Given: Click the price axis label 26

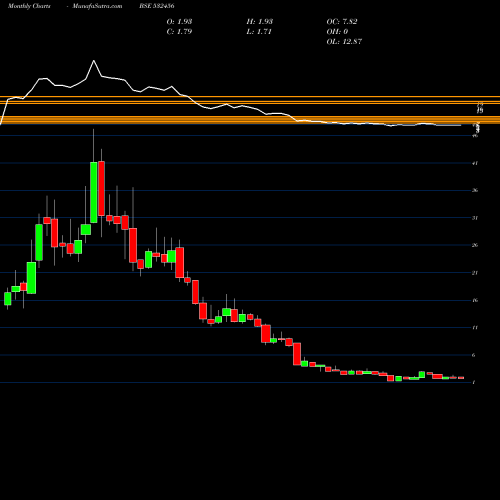Looking at the screenshot, I should pyautogui.click(x=475, y=245).
